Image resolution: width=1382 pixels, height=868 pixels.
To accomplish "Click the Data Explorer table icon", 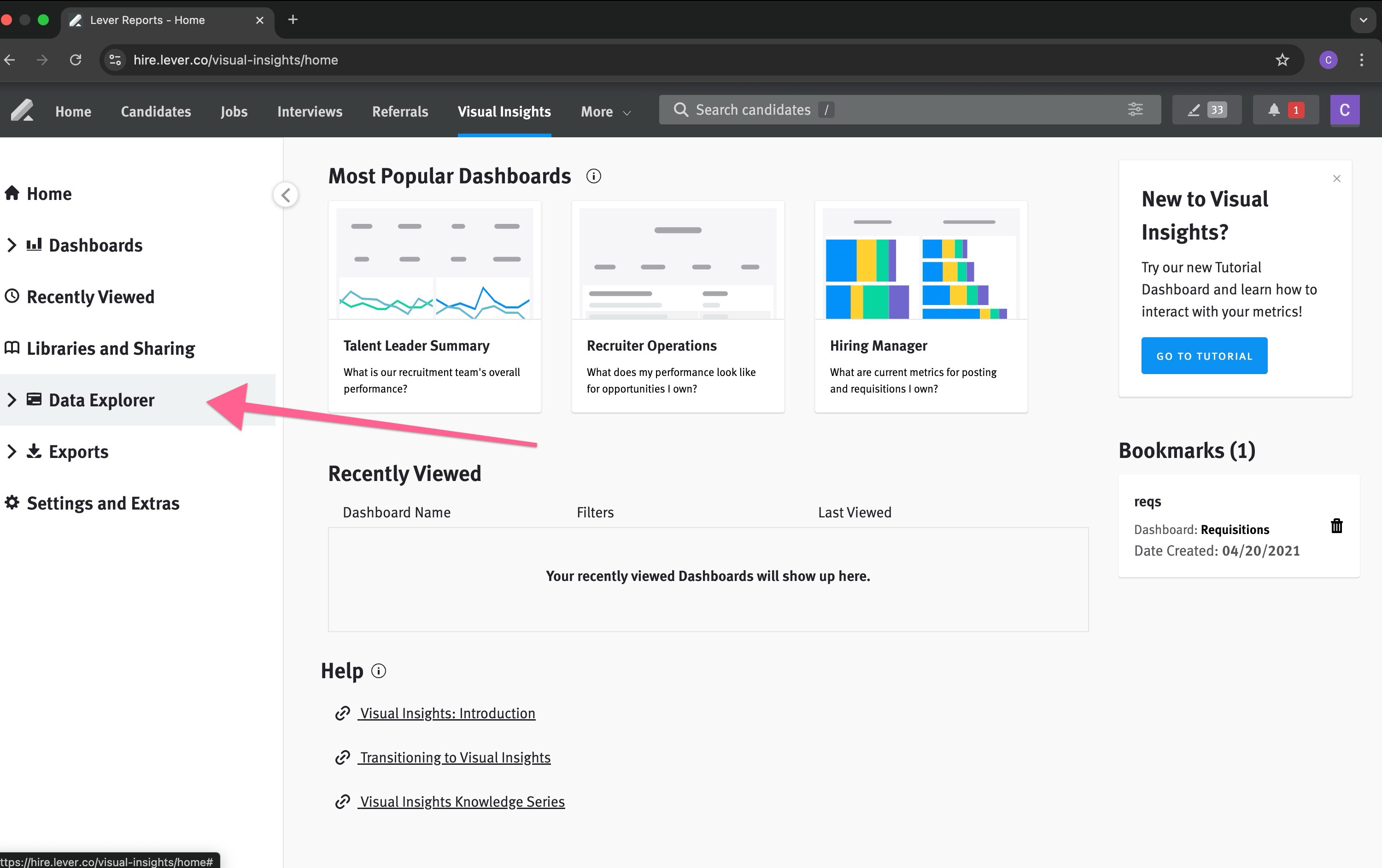I will 34,399.
